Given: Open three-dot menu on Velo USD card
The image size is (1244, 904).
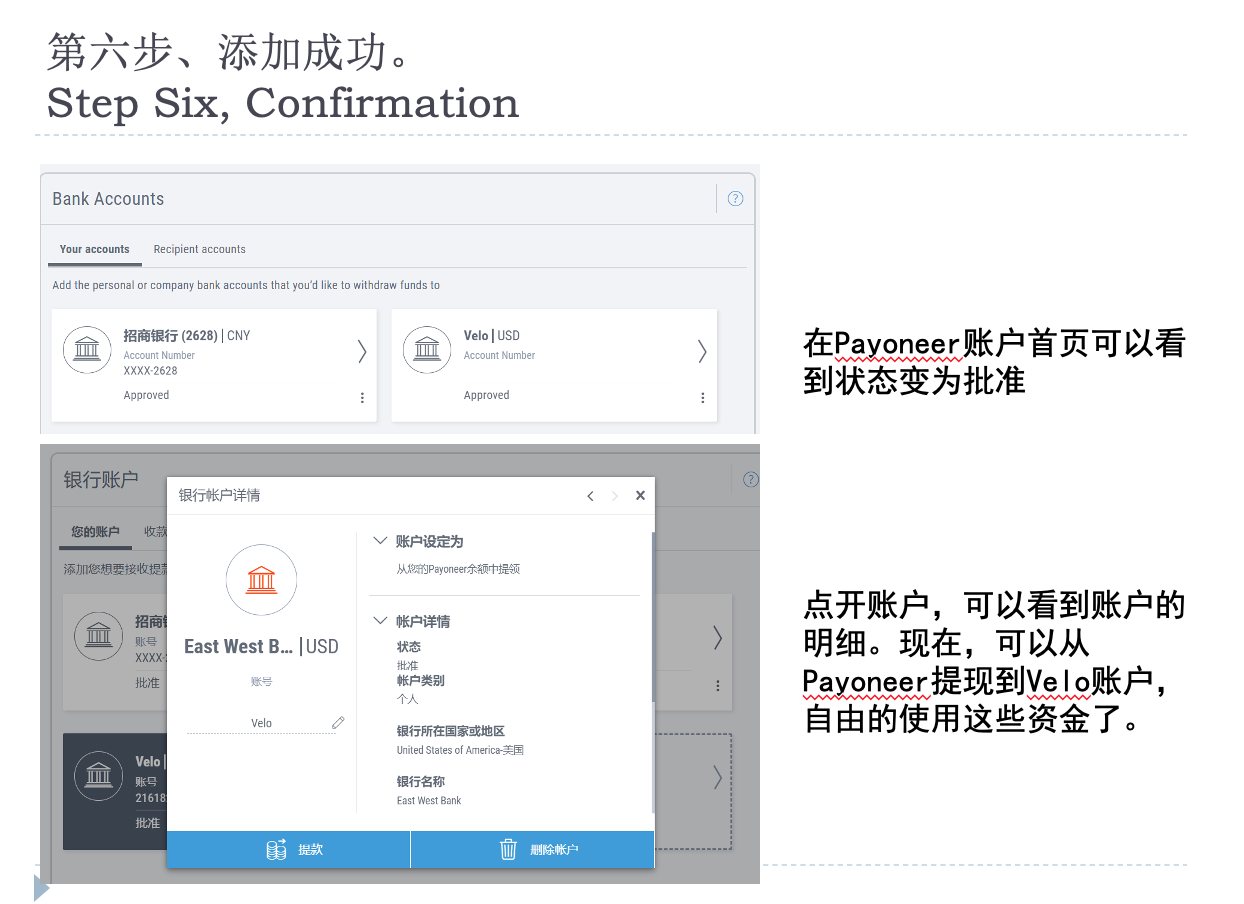Looking at the screenshot, I should tap(702, 398).
